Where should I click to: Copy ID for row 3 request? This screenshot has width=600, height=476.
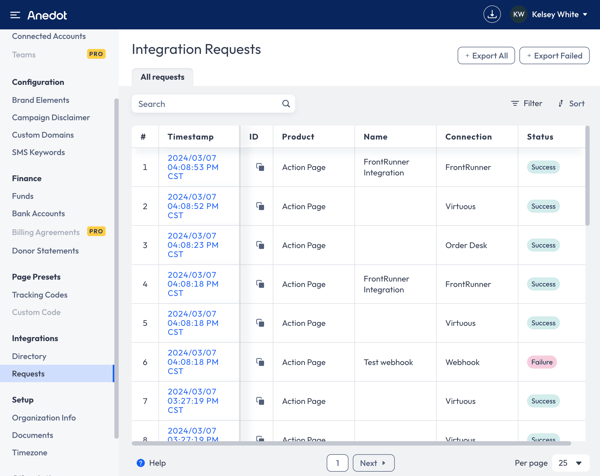pos(260,245)
